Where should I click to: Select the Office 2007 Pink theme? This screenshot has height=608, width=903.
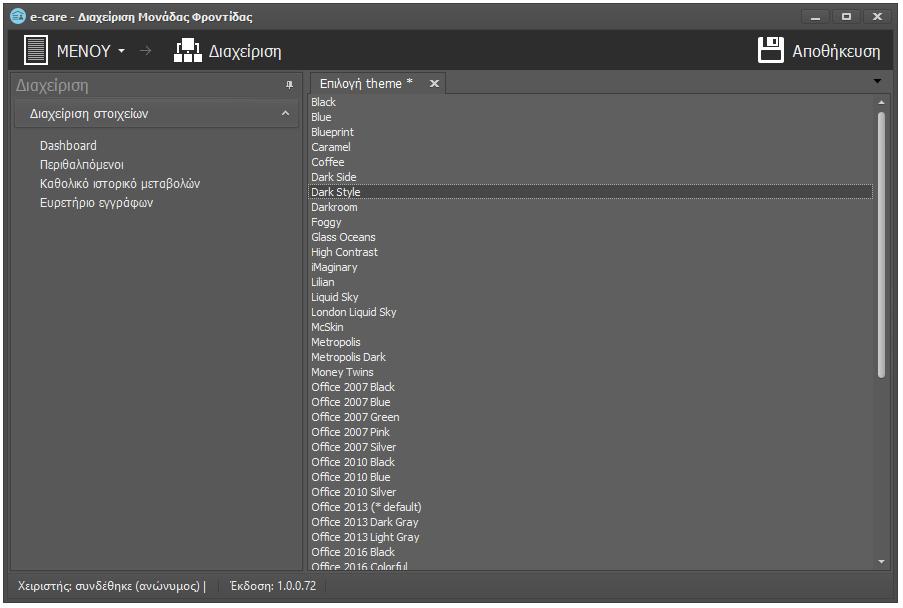(x=591, y=431)
